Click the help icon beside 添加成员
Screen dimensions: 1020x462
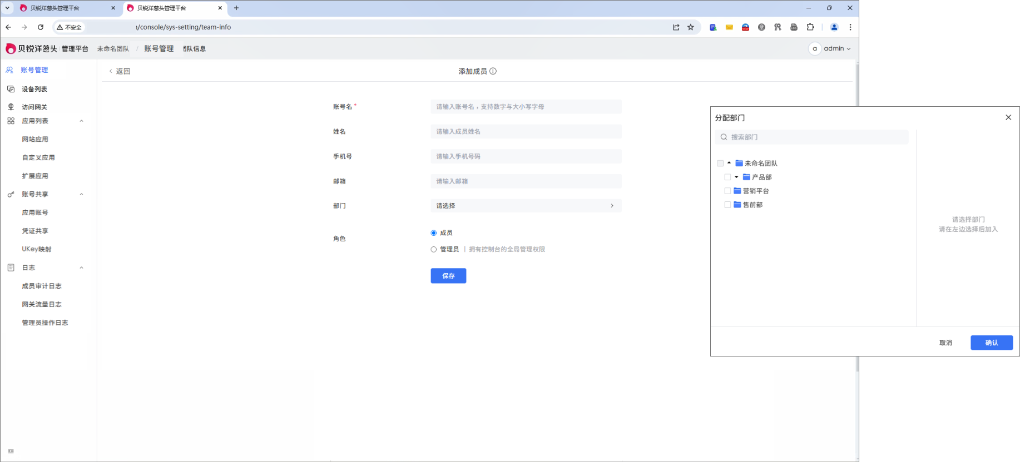click(x=493, y=72)
